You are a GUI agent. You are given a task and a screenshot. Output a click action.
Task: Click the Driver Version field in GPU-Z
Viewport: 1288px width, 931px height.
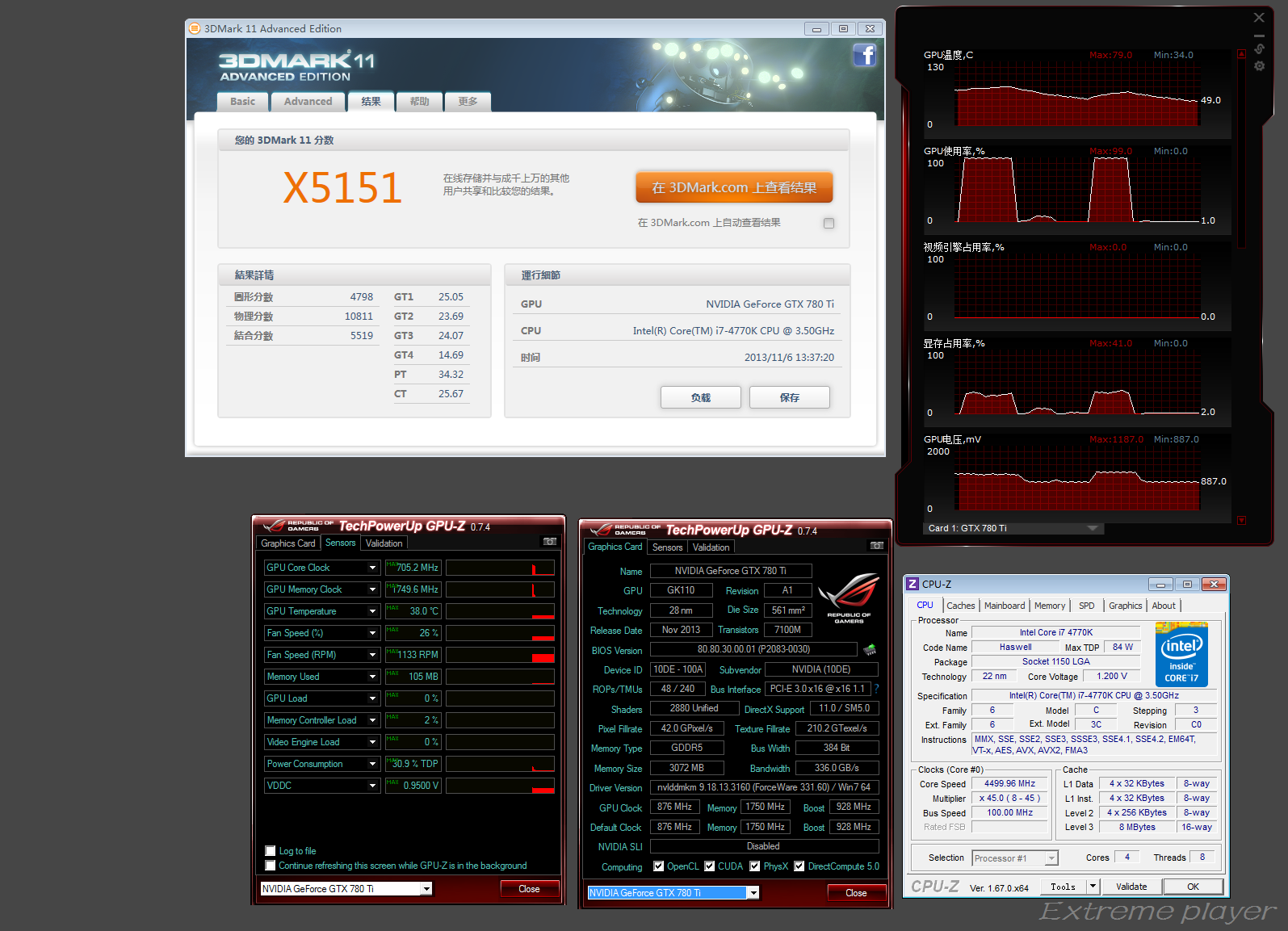tap(764, 787)
